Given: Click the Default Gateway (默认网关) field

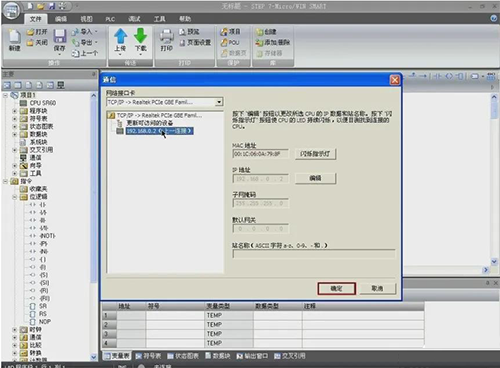Looking at the screenshot, I should click(260, 229).
